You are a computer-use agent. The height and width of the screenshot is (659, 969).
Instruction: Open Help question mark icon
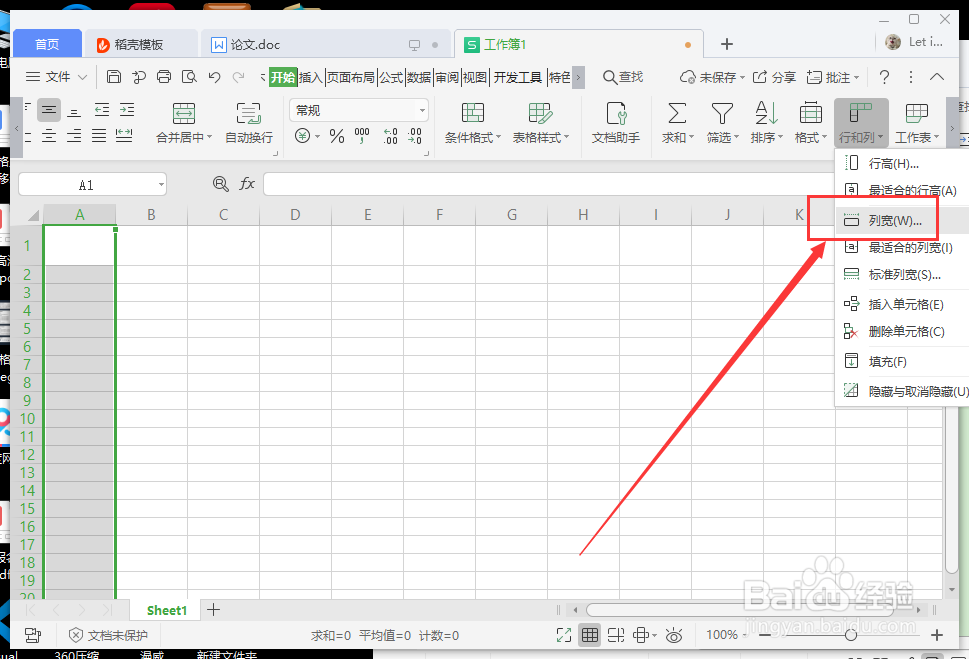point(884,77)
